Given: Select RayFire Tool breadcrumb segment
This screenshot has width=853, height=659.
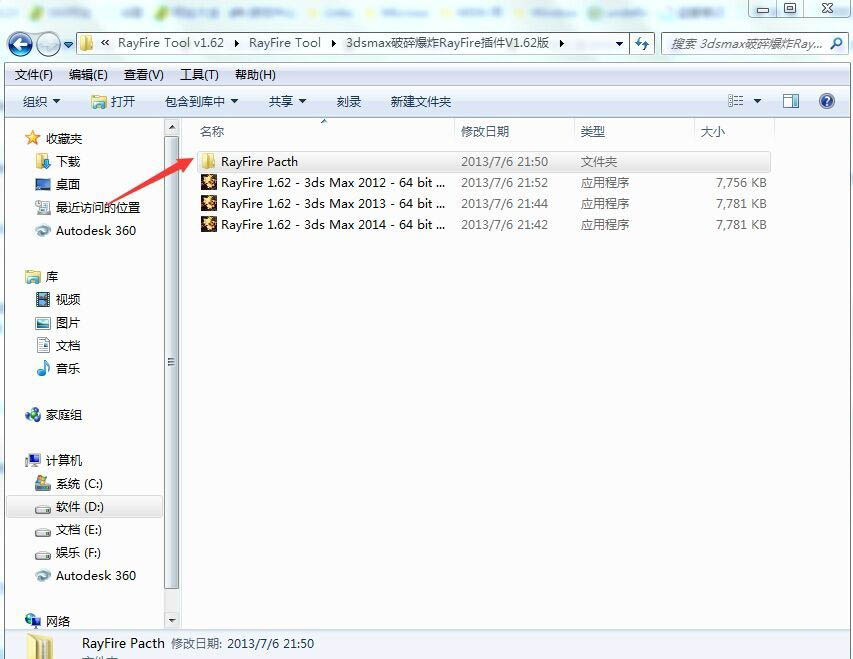Looking at the screenshot, I should (x=285, y=42).
